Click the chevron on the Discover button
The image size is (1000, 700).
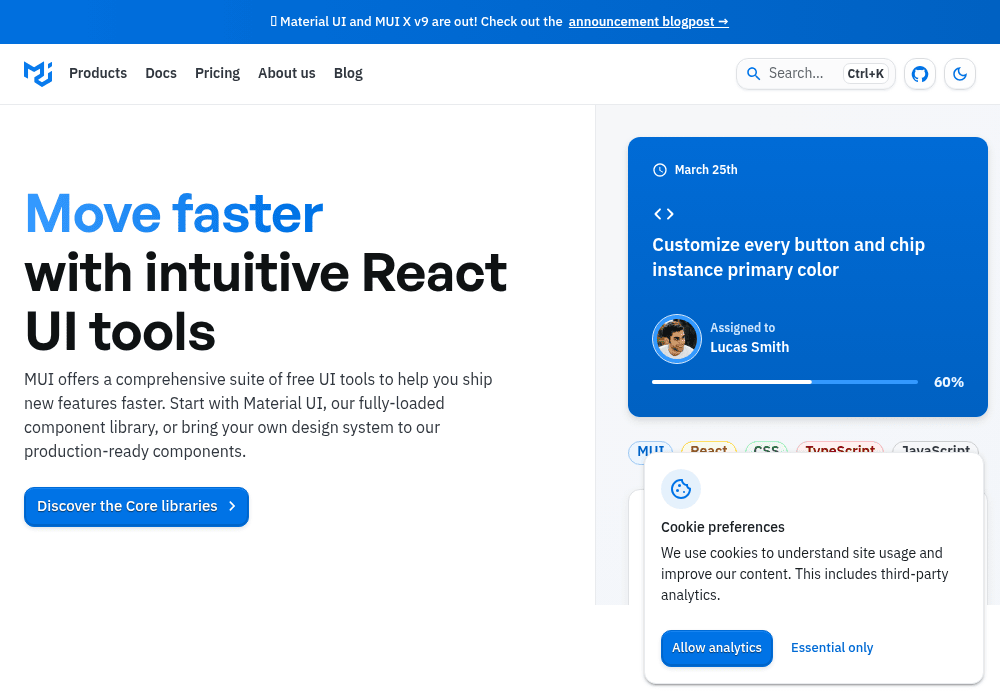pos(232,506)
